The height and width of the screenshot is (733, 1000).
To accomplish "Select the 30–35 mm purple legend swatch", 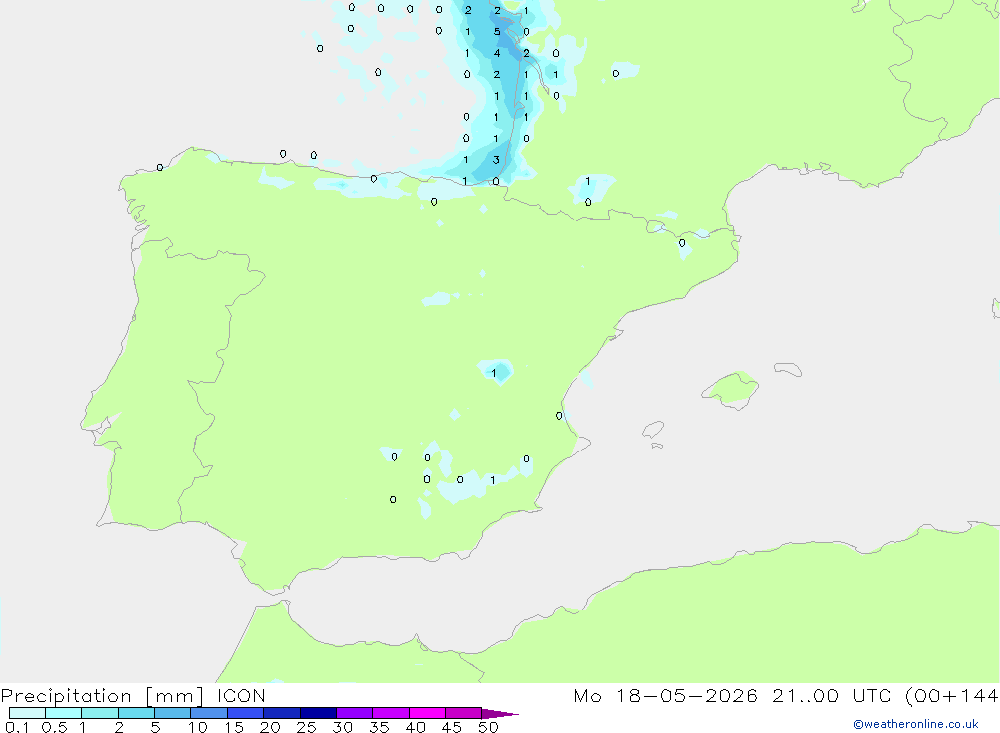I will point(355,713).
